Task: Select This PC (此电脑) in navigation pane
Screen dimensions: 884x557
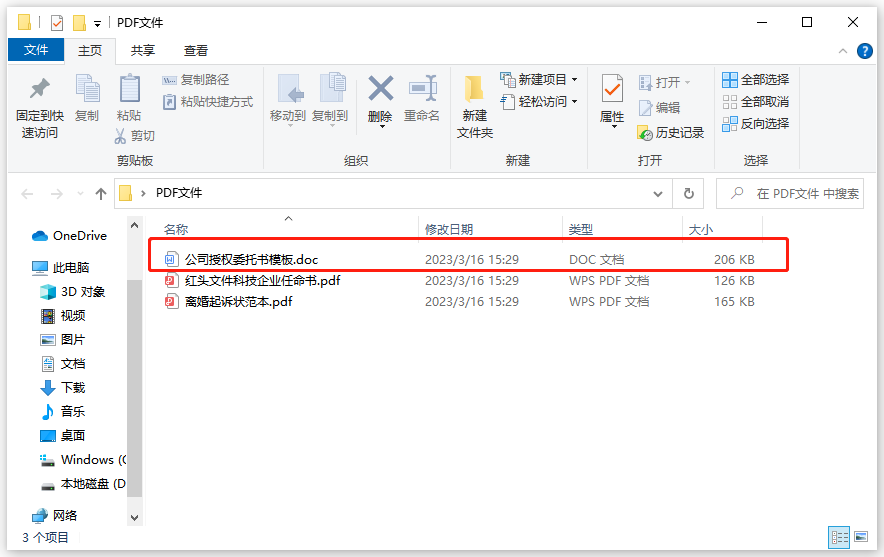Action: point(61,268)
